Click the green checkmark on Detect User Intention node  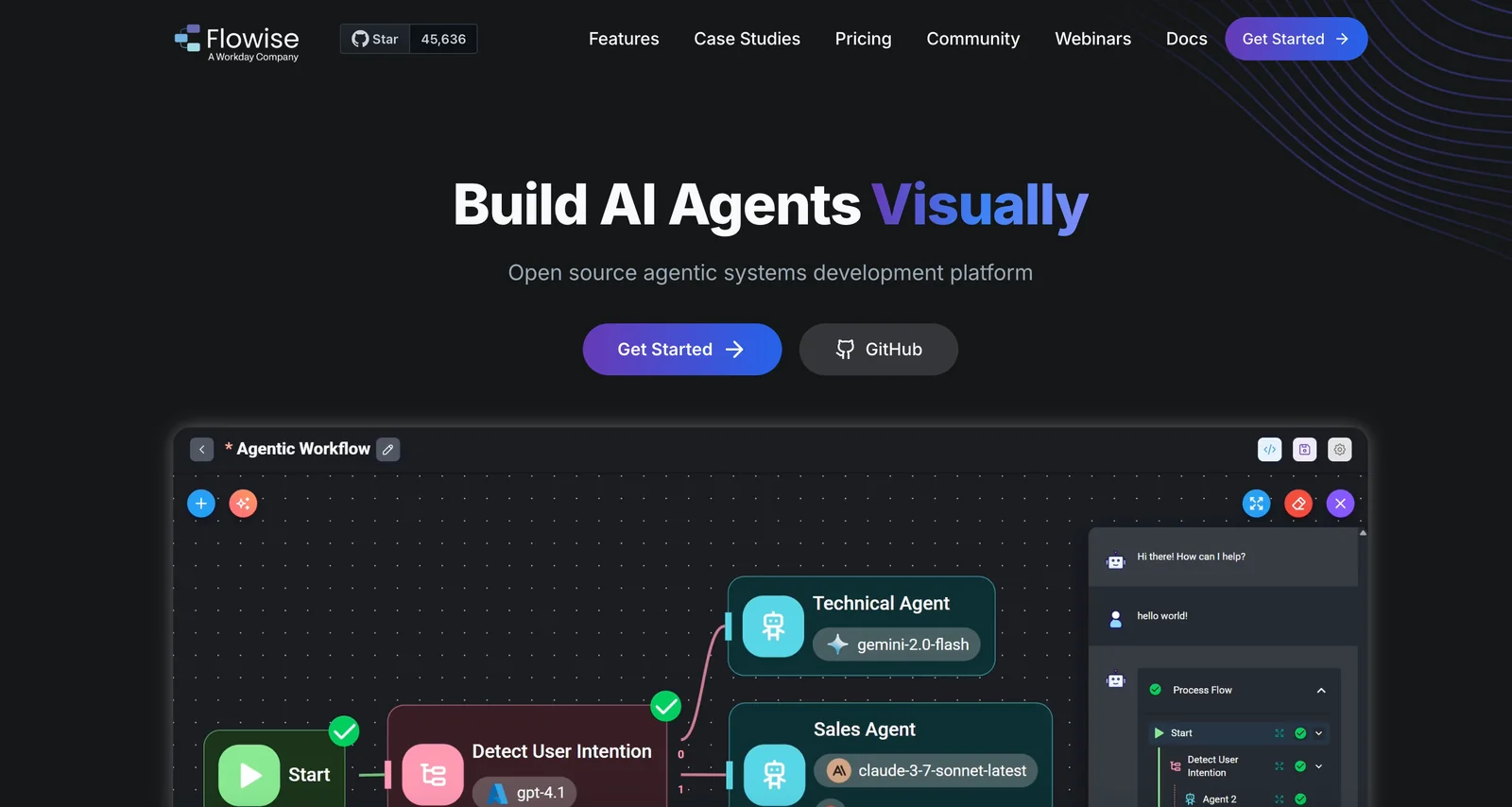click(666, 706)
